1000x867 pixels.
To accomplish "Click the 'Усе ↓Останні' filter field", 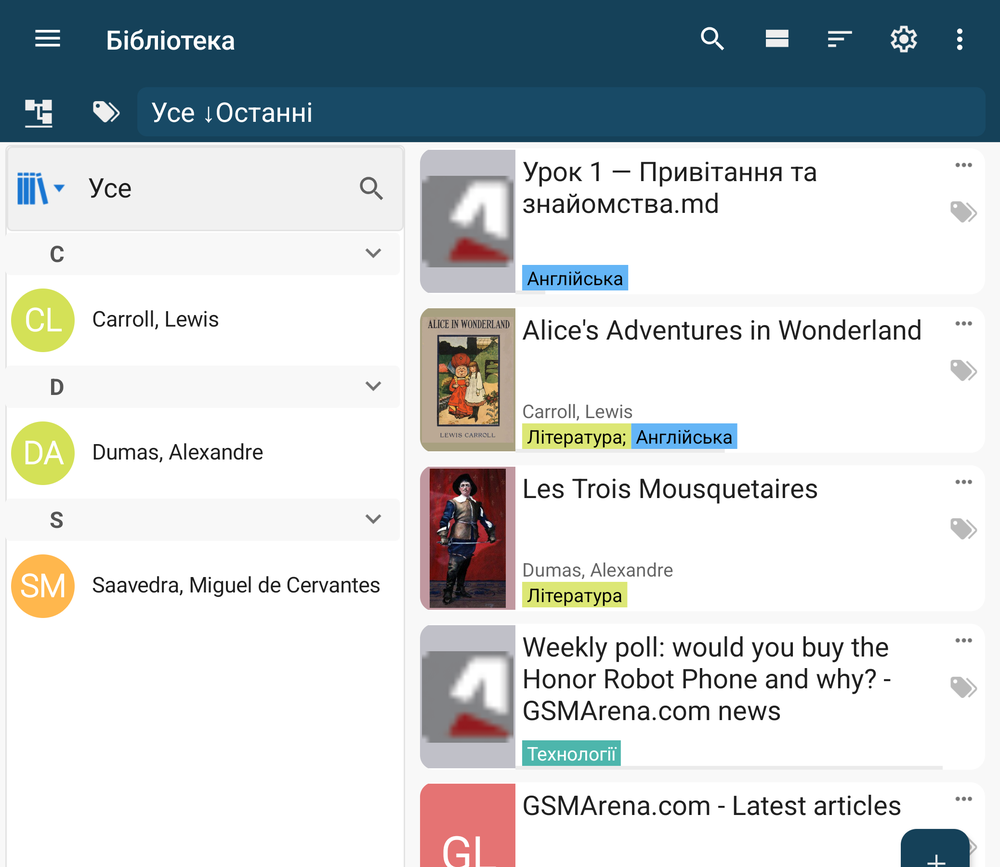I will coord(561,112).
